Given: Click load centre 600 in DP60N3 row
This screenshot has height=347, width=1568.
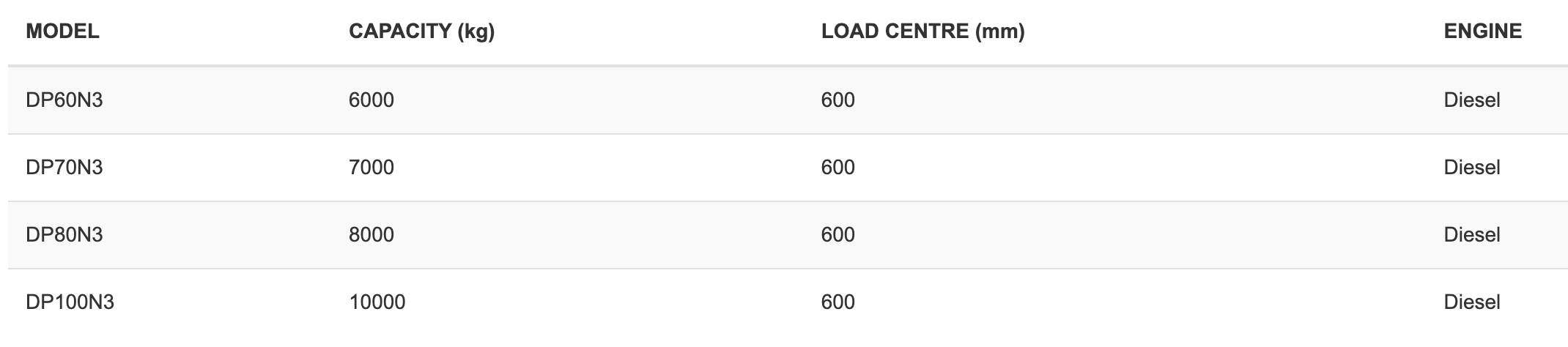Looking at the screenshot, I should click(838, 100).
